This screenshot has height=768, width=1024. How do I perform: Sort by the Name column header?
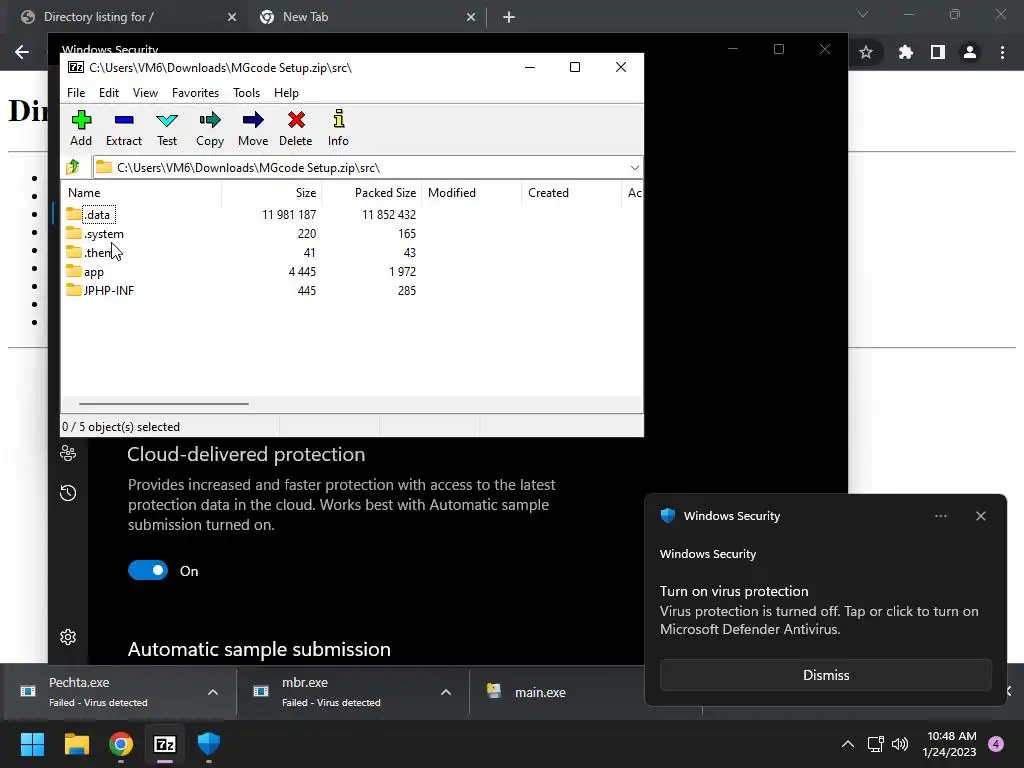(x=142, y=193)
